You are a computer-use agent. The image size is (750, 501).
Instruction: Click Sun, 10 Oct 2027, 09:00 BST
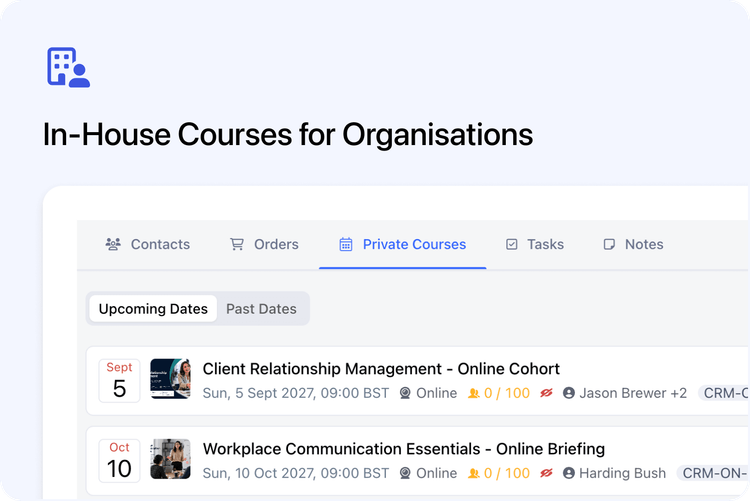point(296,473)
